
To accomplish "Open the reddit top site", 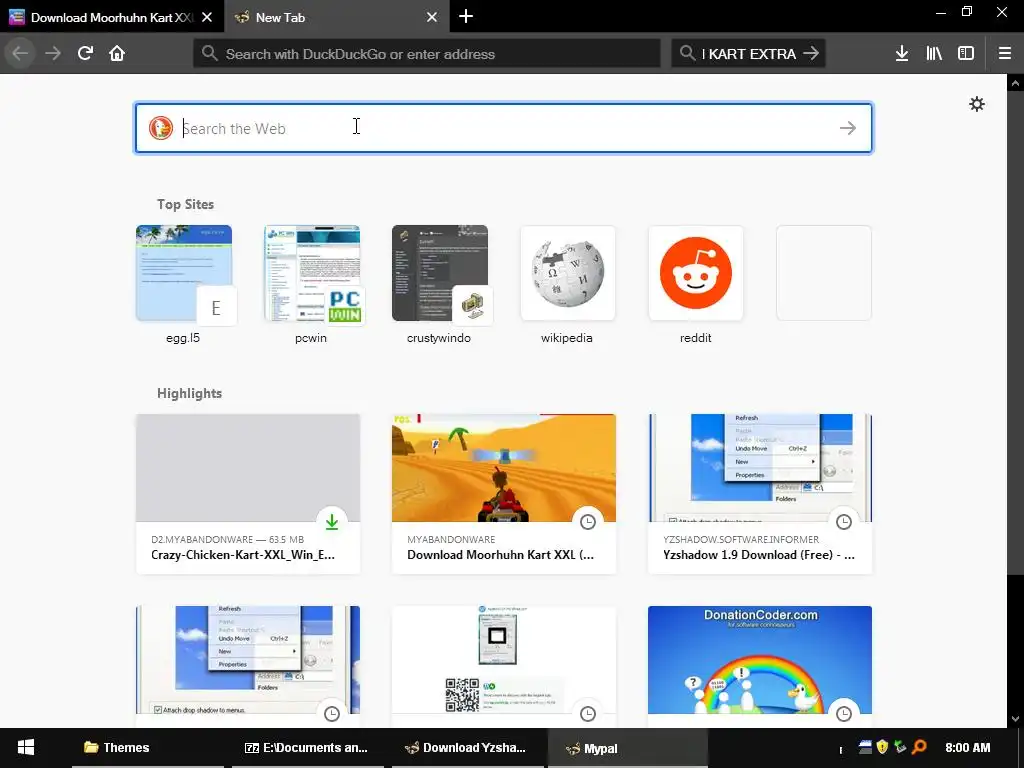I will [x=696, y=285].
